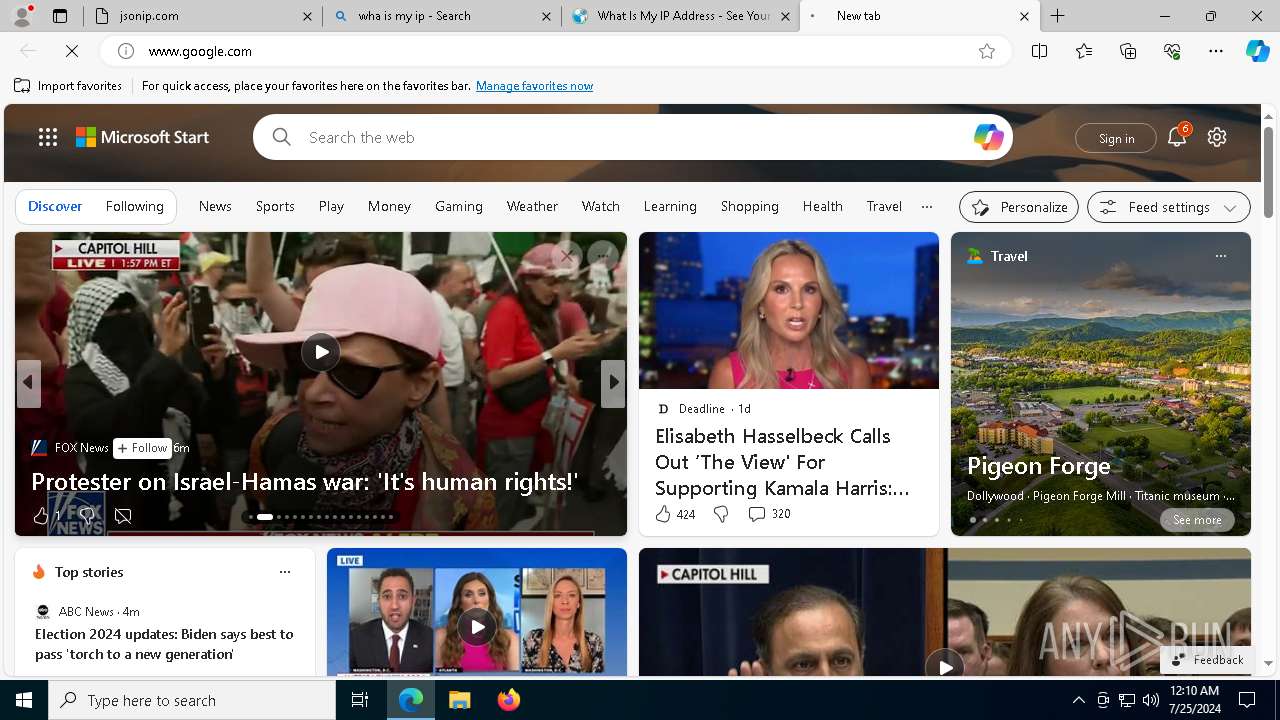
Task: Open the Feedback button
Action: coord(1207,660)
